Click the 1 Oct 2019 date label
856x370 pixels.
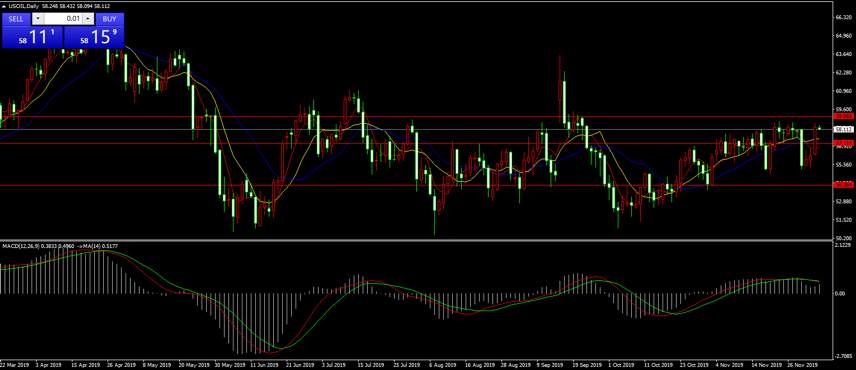pyautogui.click(x=622, y=364)
